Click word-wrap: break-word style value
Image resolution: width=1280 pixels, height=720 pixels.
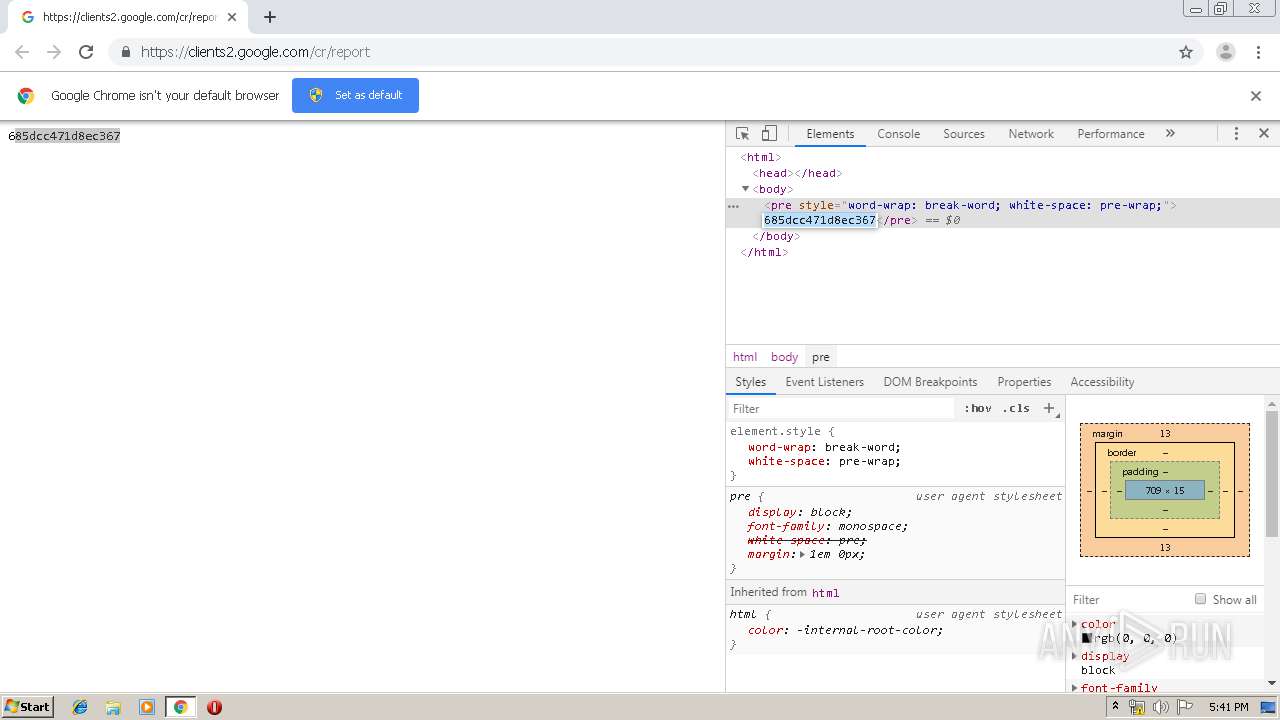pyautogui.click(x=861, y=448)
